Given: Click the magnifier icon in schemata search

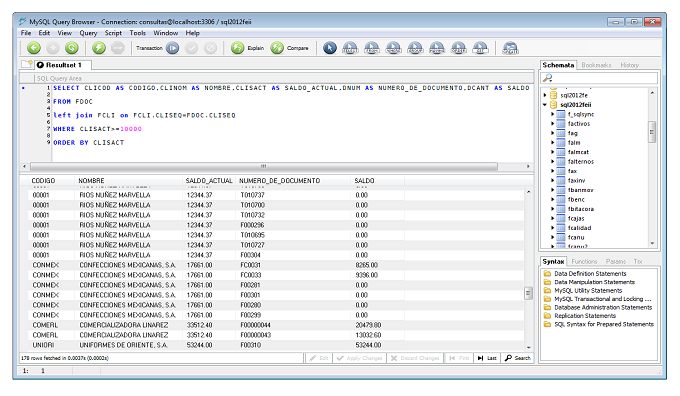Looking at the screenshot, I should pyautogui.click(x=548, y=78).
